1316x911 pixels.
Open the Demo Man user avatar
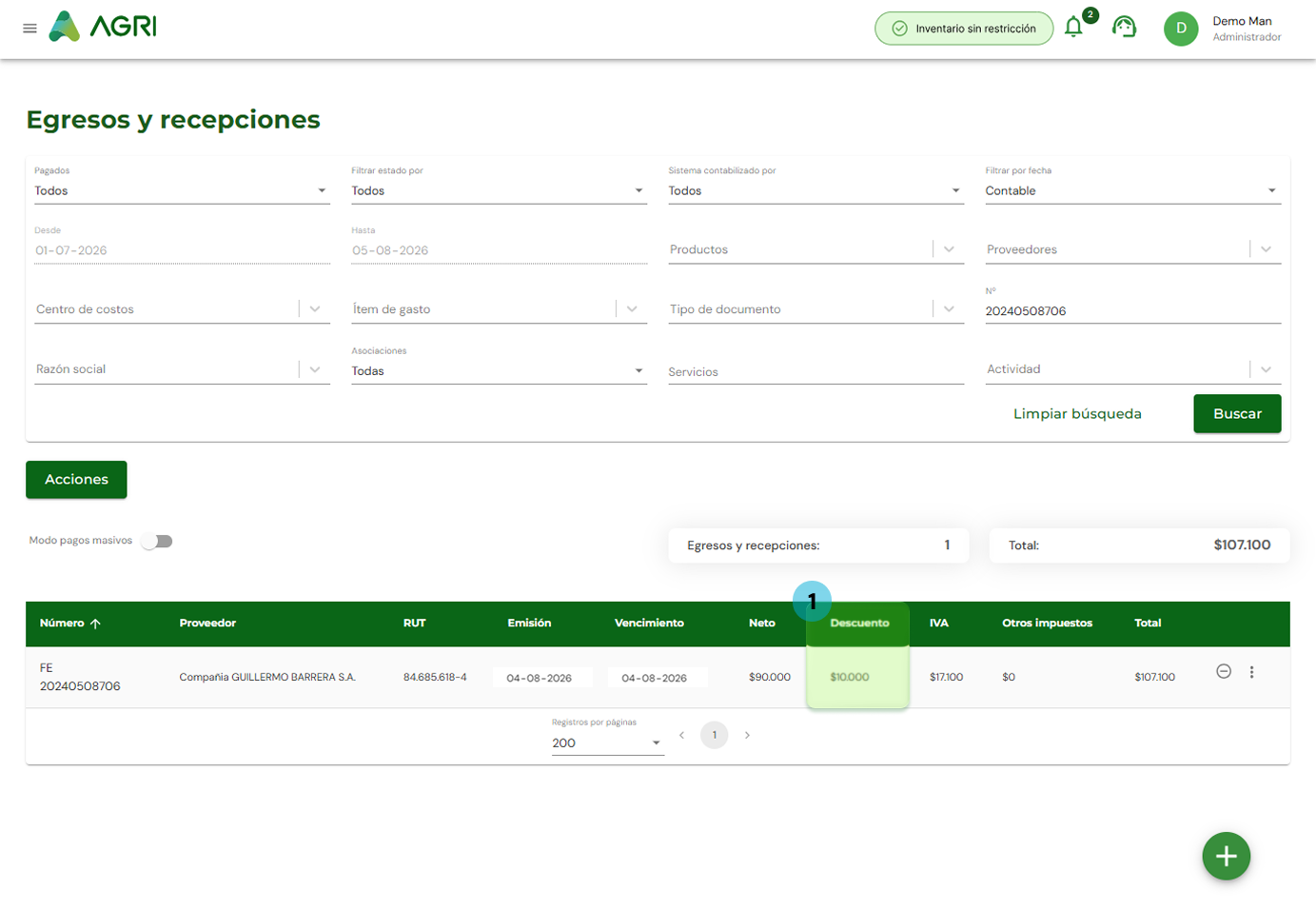1181,29
